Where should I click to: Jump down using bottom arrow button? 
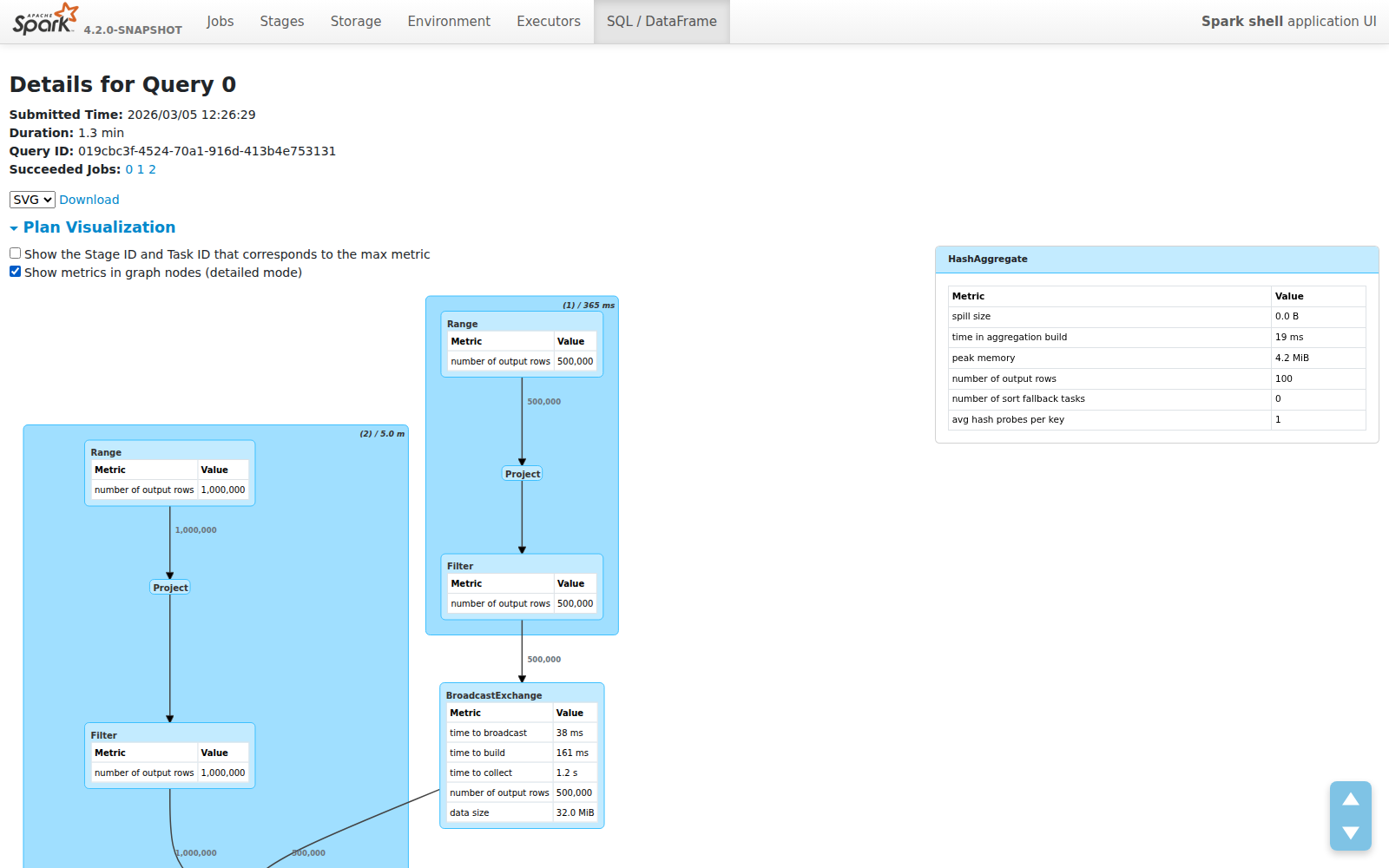point(1351,832)
